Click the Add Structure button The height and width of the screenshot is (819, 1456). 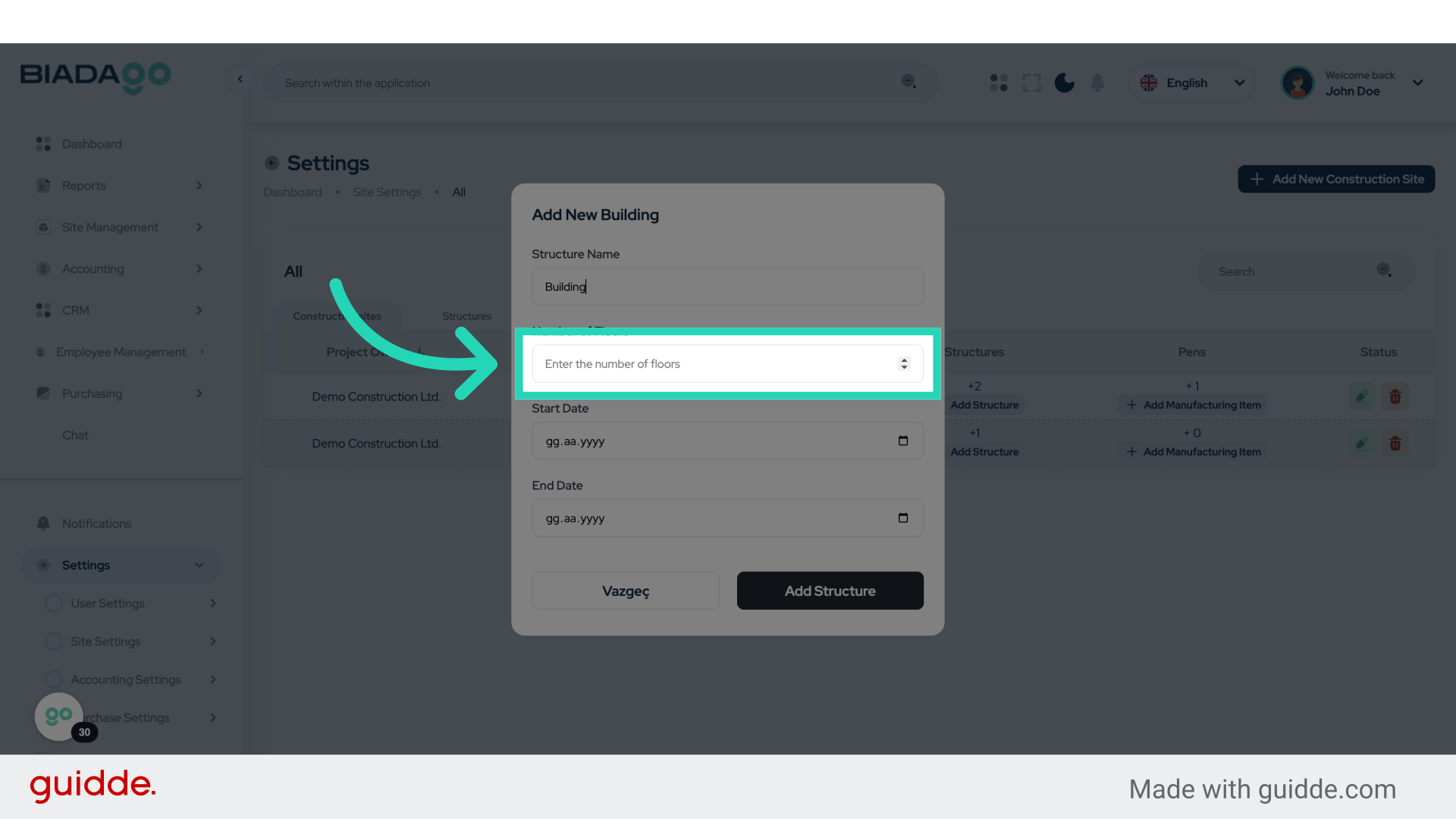830,591
